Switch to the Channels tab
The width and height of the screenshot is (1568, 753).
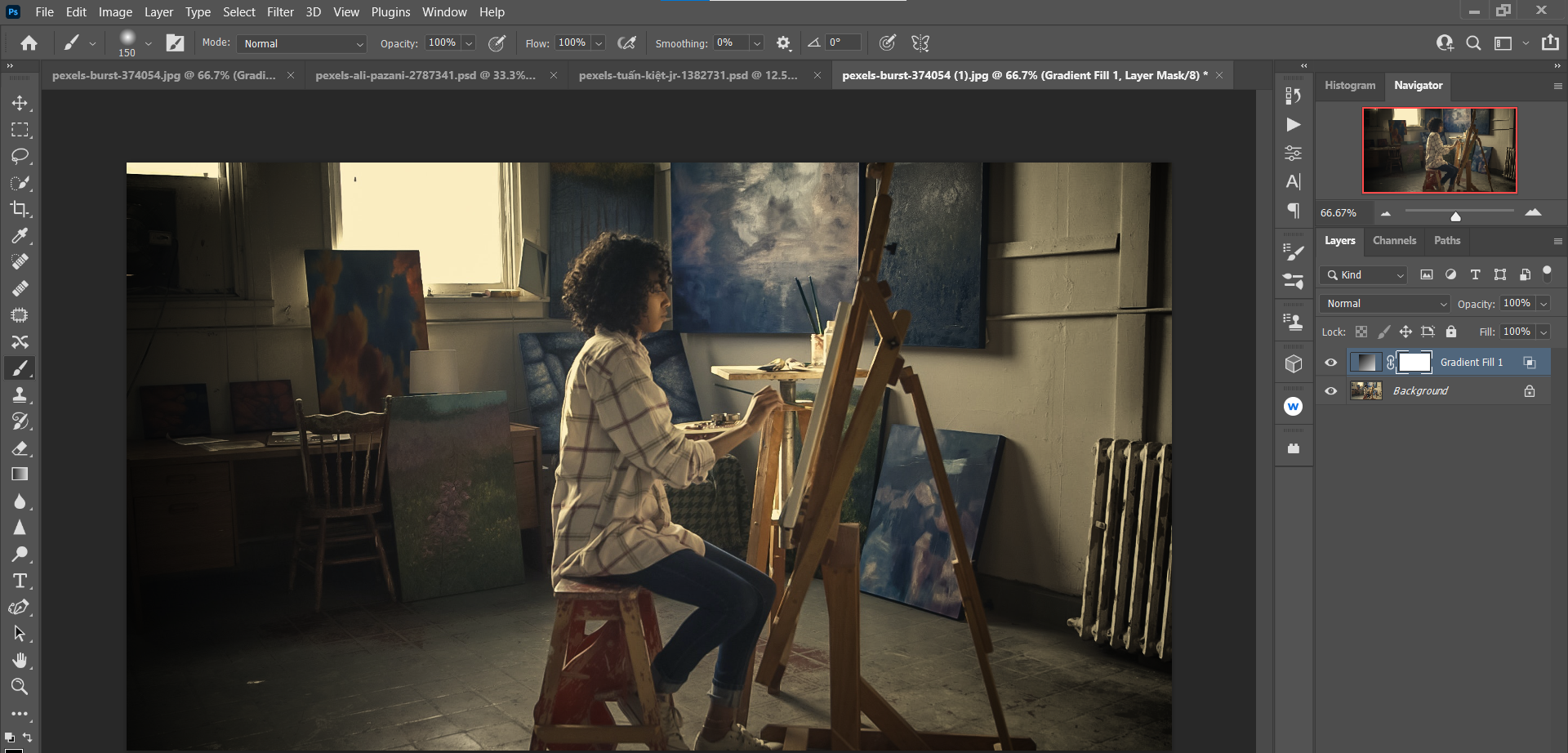point(1394,241)
